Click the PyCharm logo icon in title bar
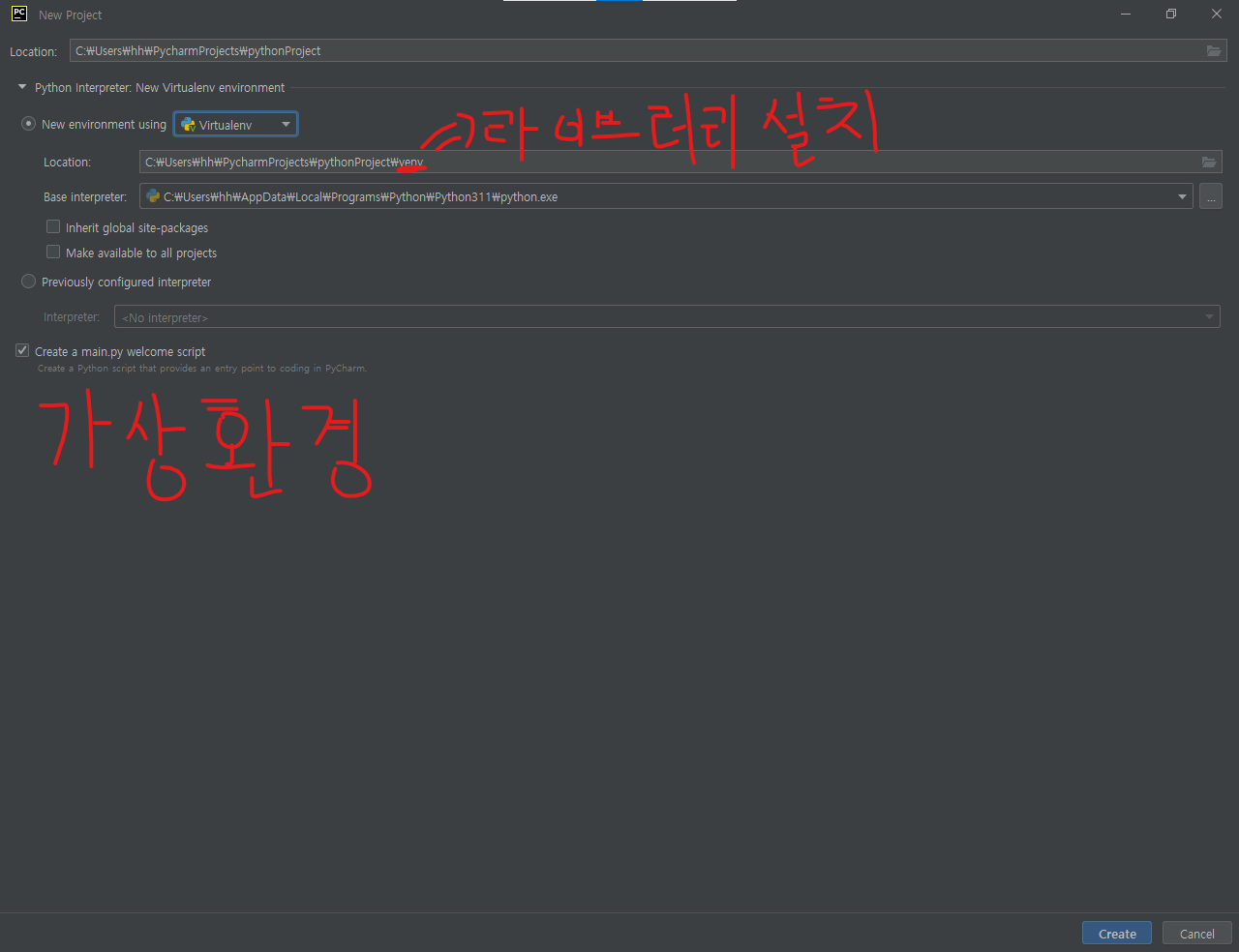Image resolution: width=1239 pixels, height=952 pixels. (18, 14)
